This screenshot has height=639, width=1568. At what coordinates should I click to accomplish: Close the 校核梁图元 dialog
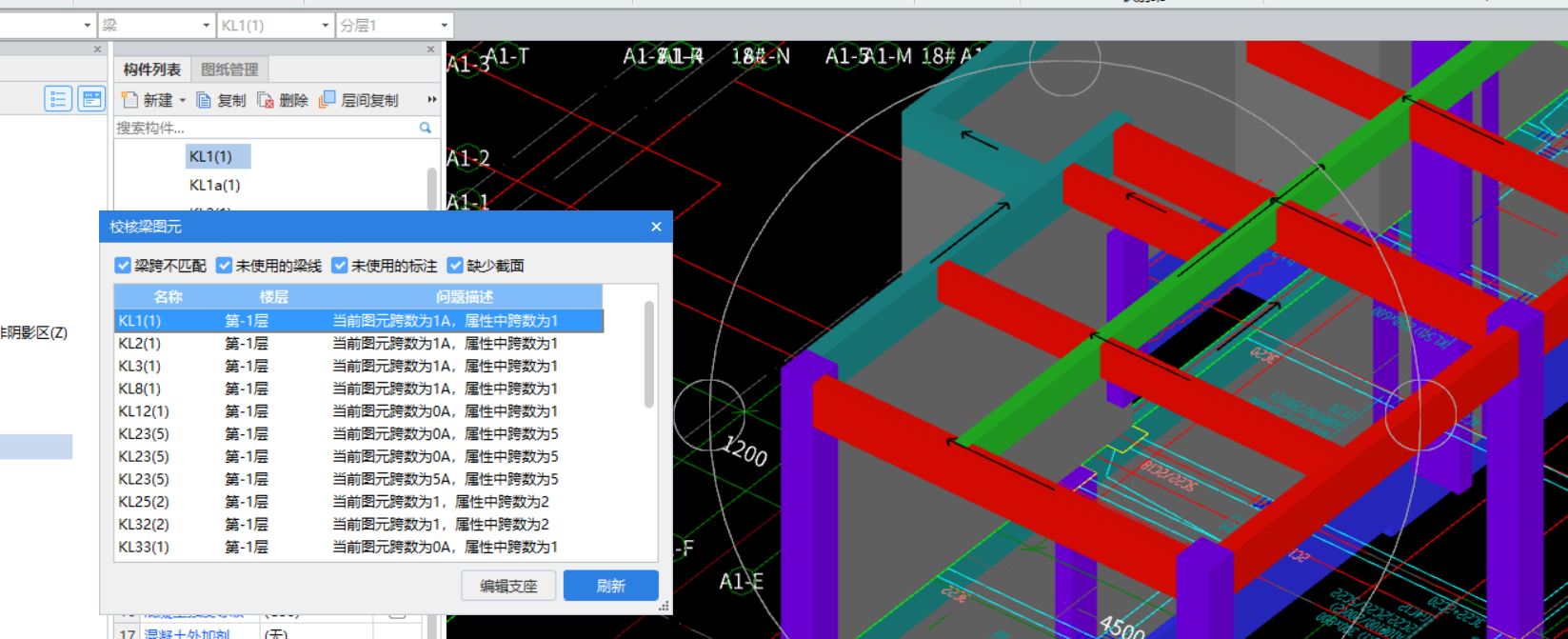656,227
